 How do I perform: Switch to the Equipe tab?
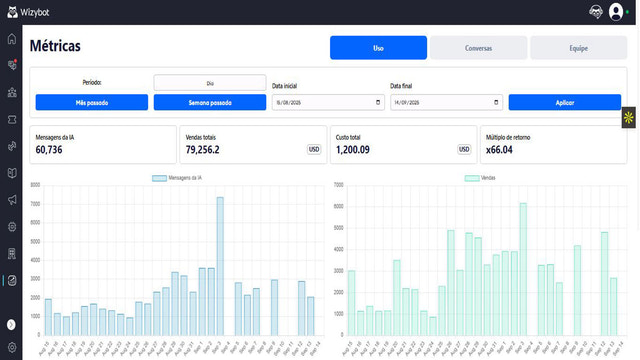tap(578, 48)
